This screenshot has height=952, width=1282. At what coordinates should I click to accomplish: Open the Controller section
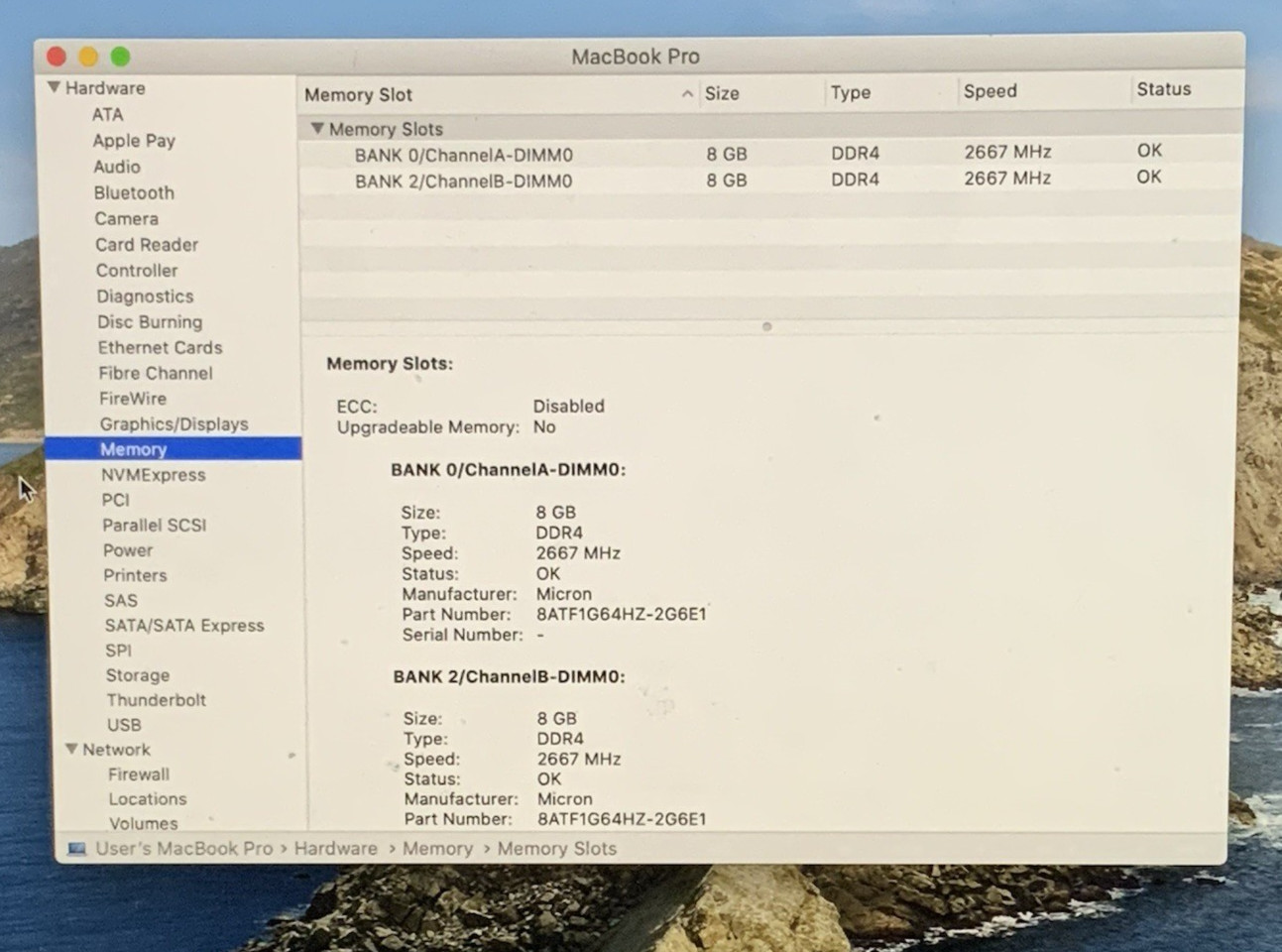tap(137, 270)
